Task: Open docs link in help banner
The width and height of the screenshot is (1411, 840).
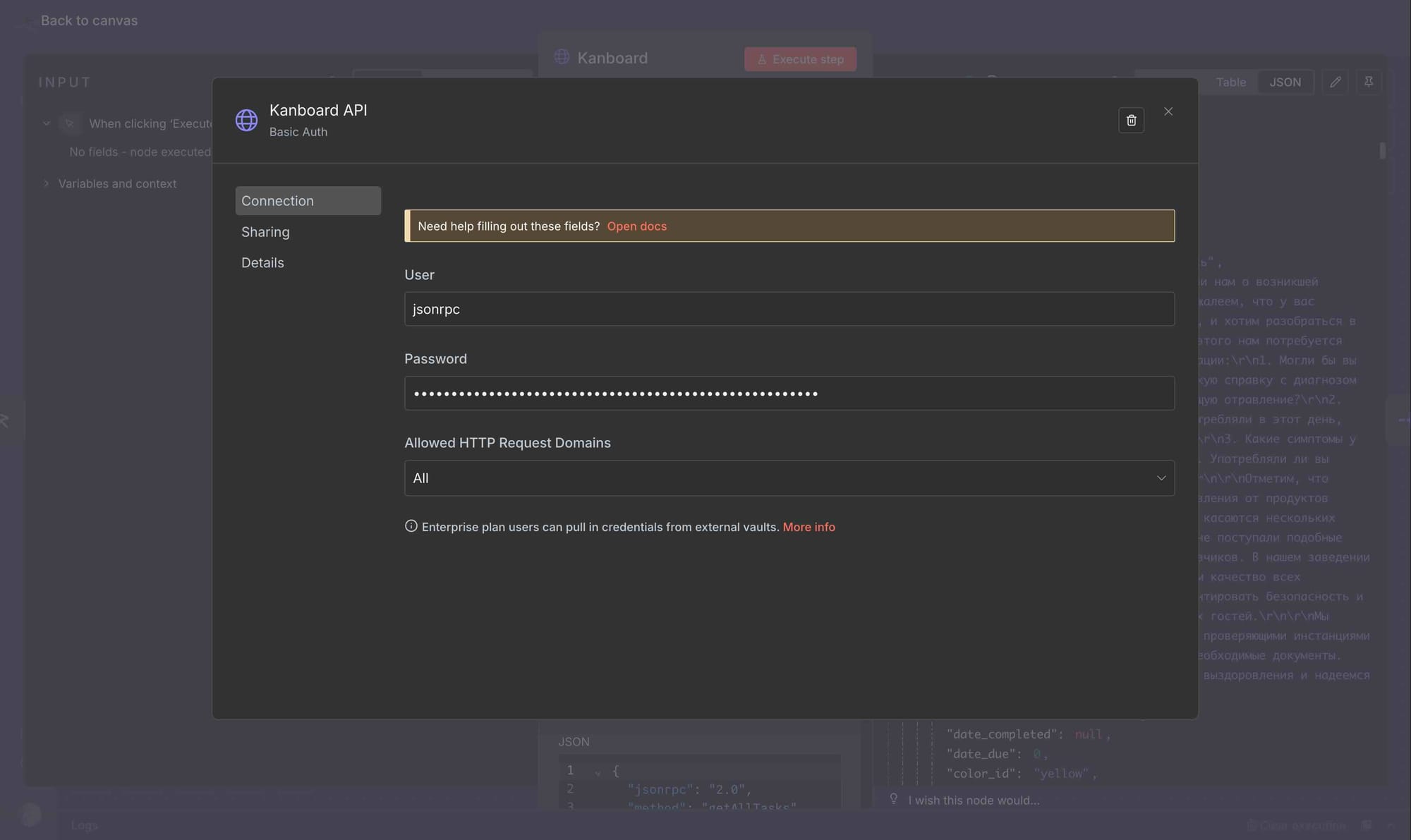Action: coord(636,226)
